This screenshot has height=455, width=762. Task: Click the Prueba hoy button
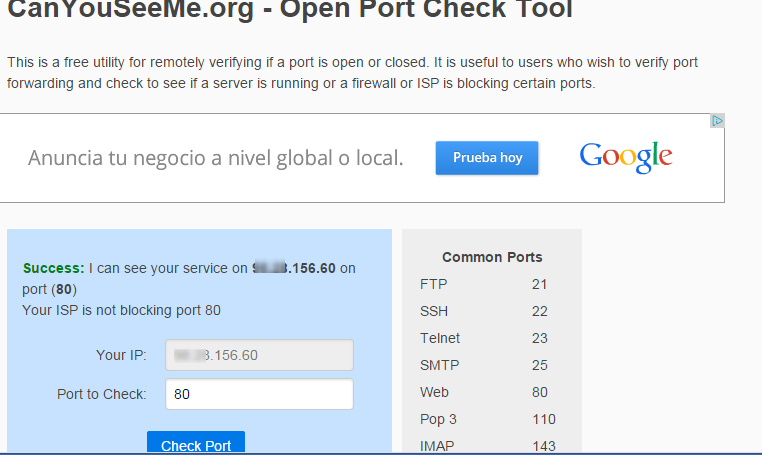click(x=487, y=158)
